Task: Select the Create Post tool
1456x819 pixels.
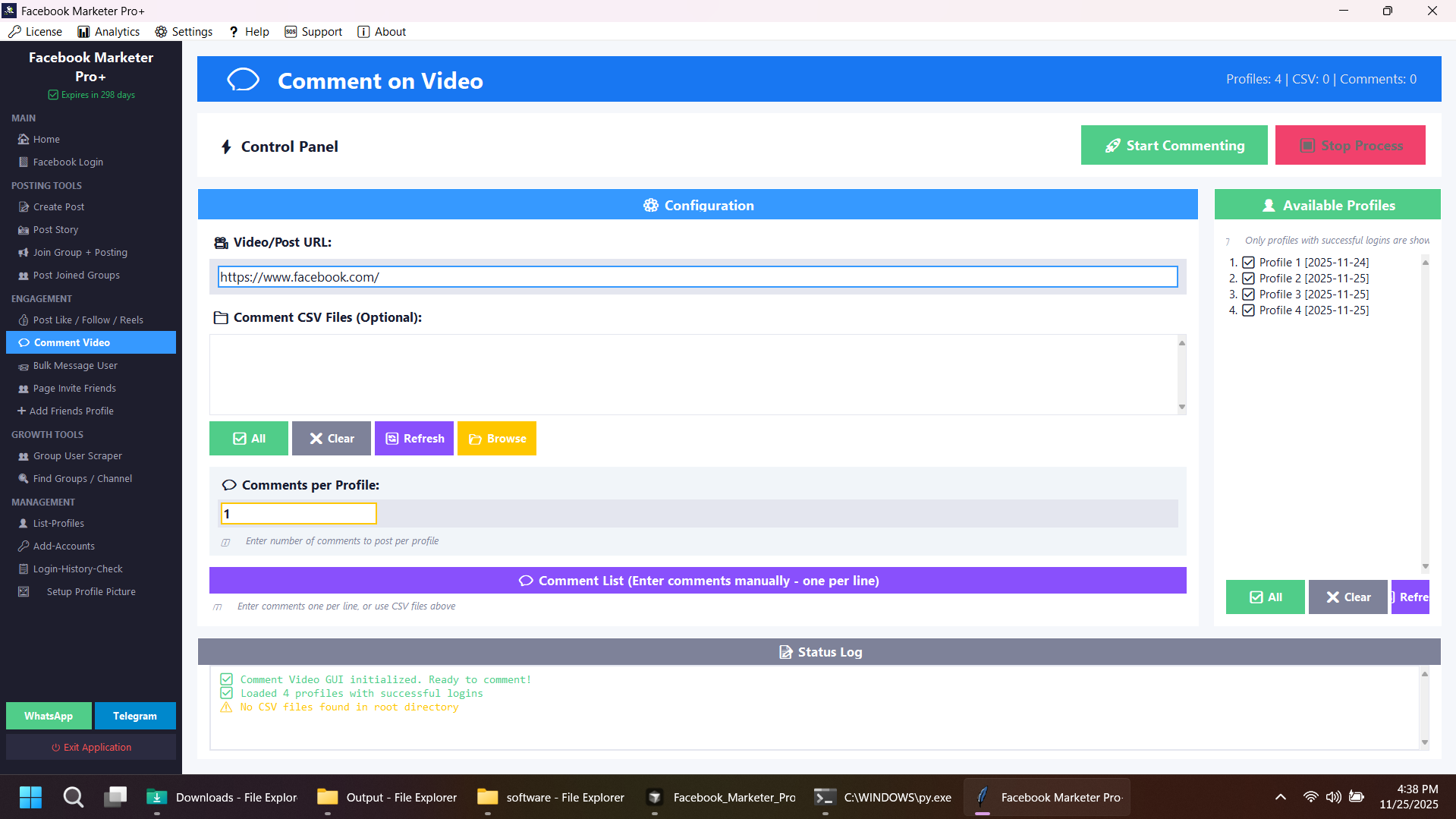Action: coord(58,206)
